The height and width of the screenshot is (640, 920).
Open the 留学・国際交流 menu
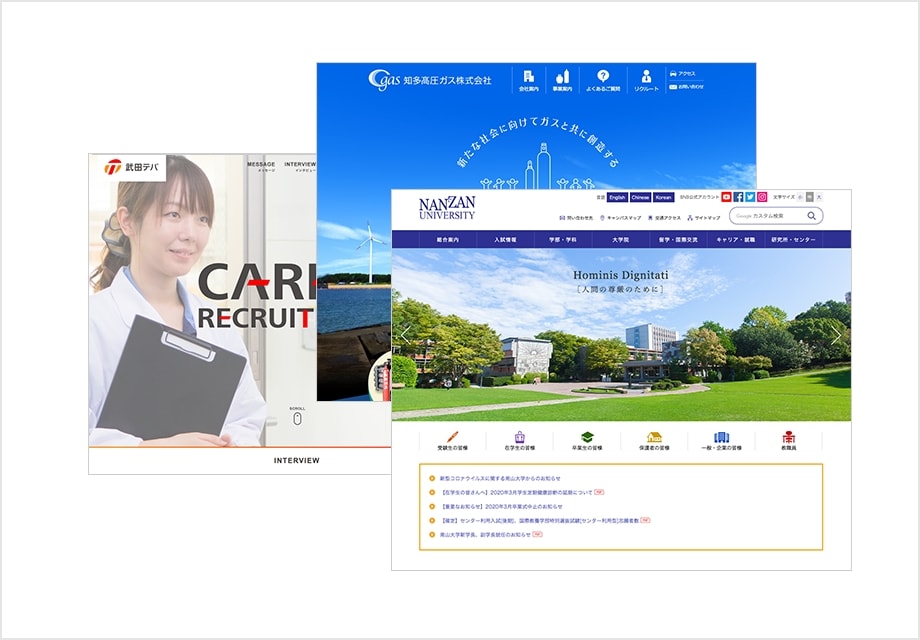(678, 239)
